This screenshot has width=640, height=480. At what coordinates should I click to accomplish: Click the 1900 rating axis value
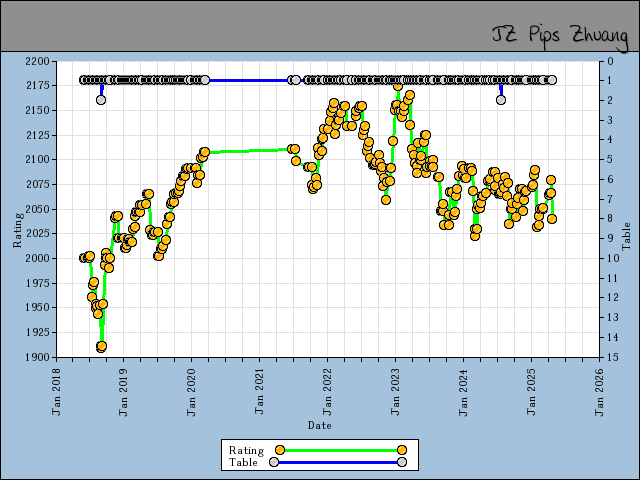click(x=38, y=357)
